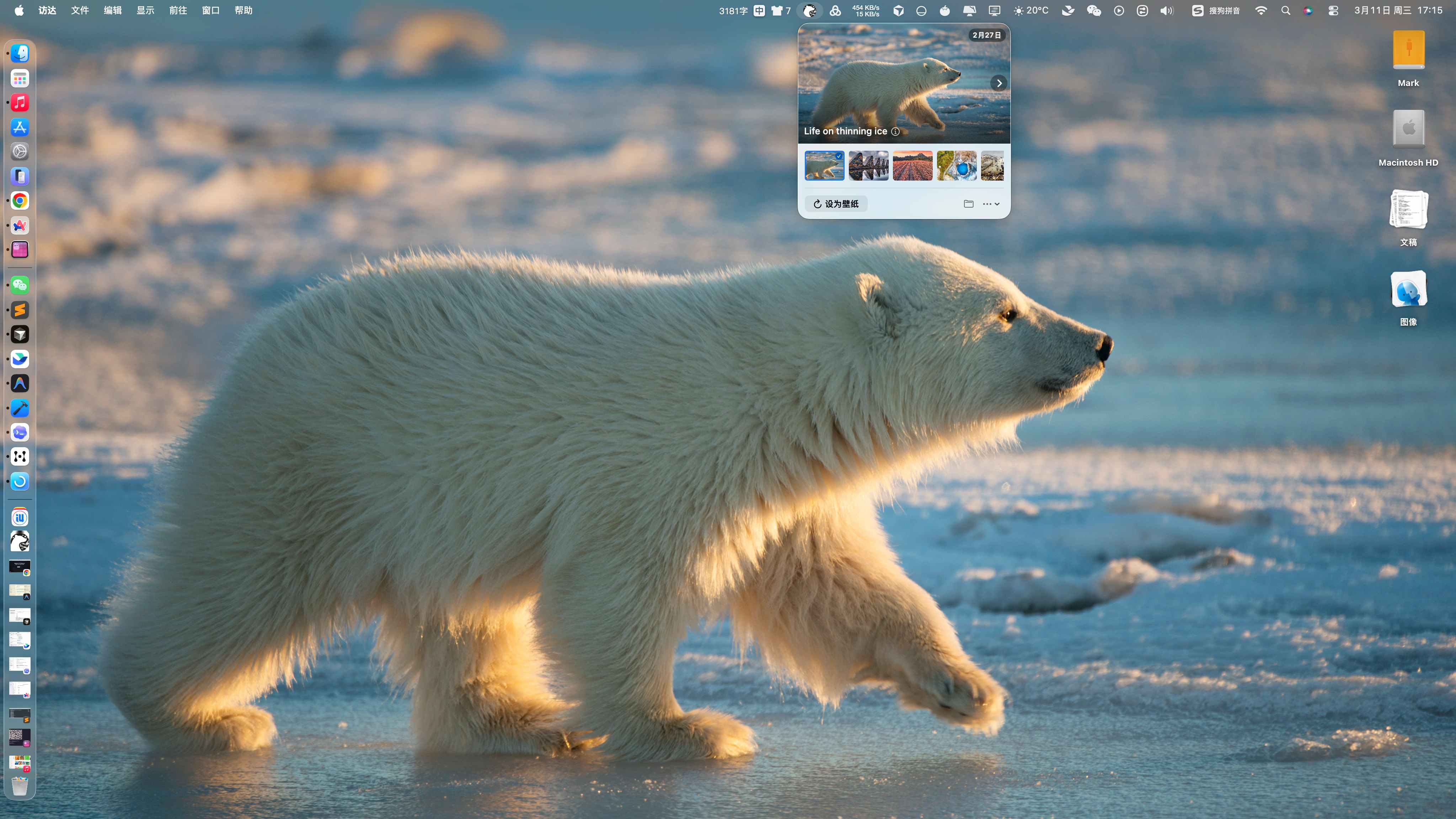
Task: Expand the more options ellipsis dropdown
Action: point(991,204)
